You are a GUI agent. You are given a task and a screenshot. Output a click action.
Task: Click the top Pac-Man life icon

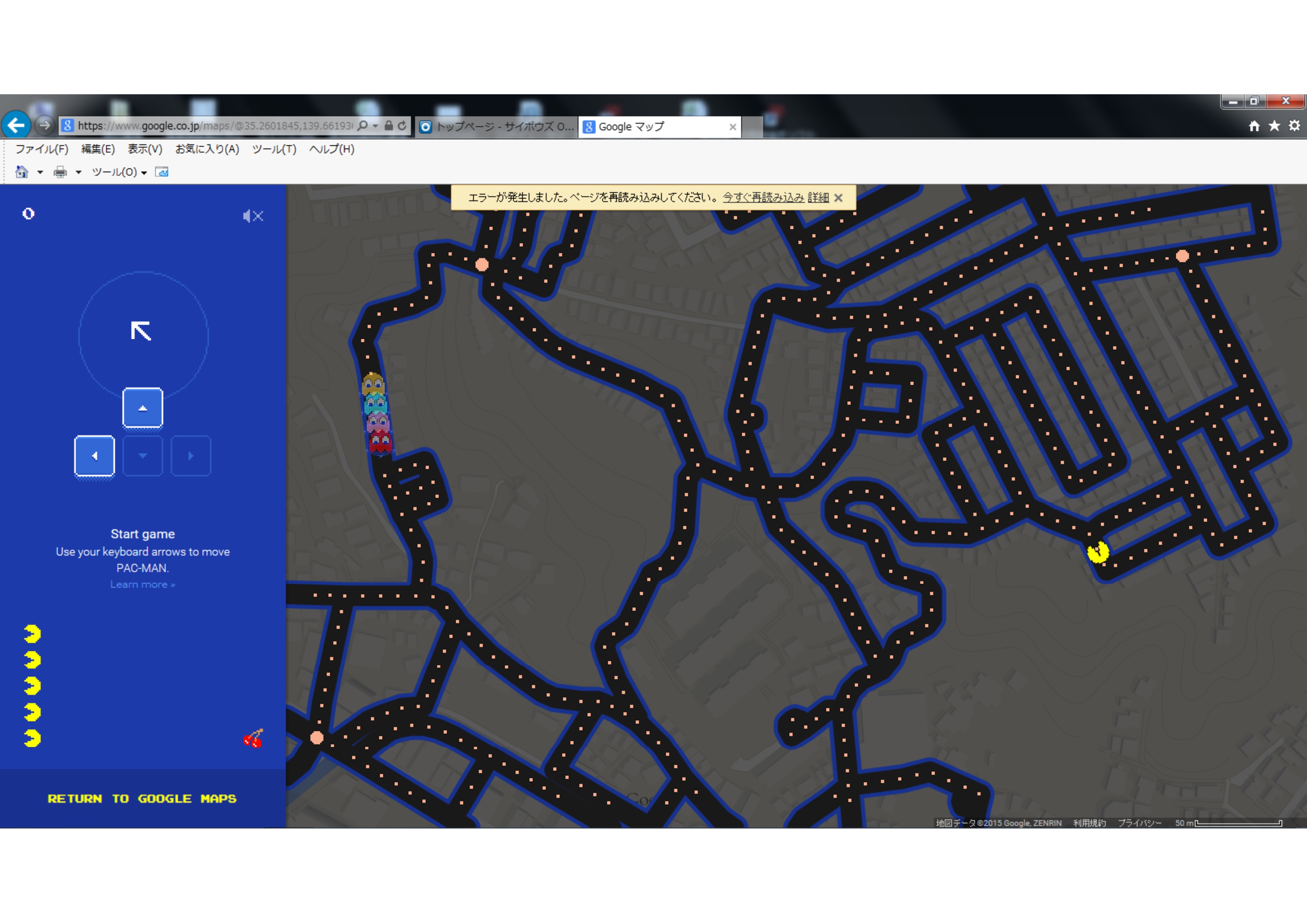pos(32,634)
